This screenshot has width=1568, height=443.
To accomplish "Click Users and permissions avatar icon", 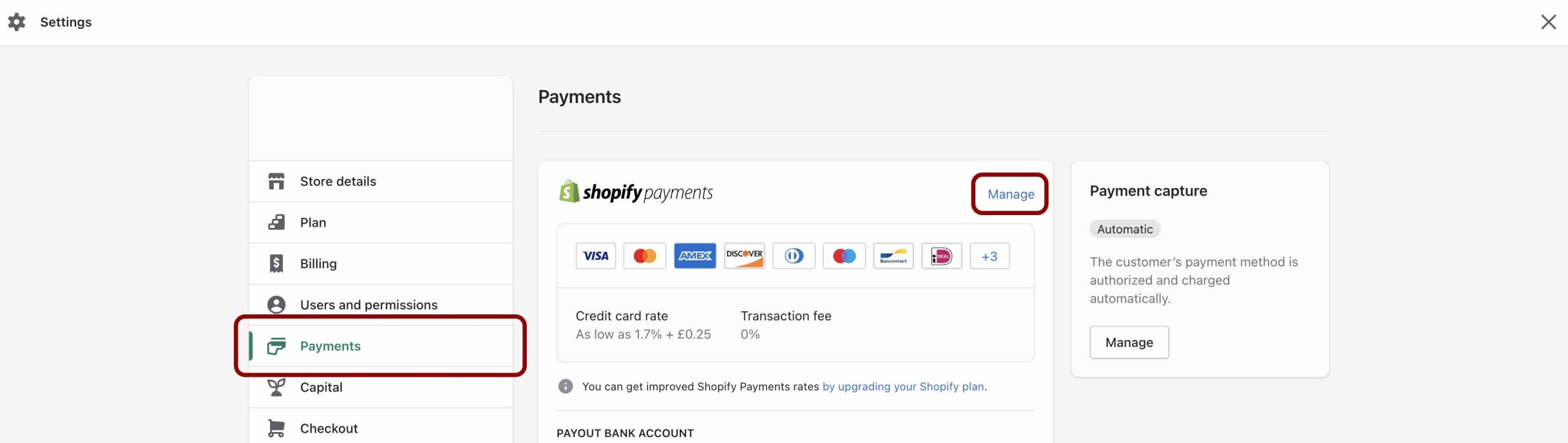I will (x=276, y=305).
